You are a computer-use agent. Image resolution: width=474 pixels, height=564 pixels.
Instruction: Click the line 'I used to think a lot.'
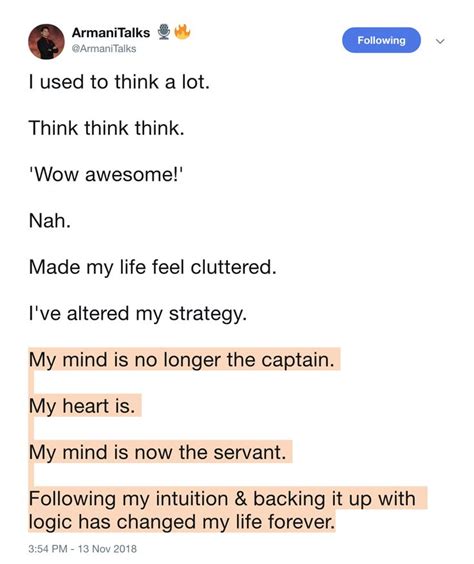(119, 82)
